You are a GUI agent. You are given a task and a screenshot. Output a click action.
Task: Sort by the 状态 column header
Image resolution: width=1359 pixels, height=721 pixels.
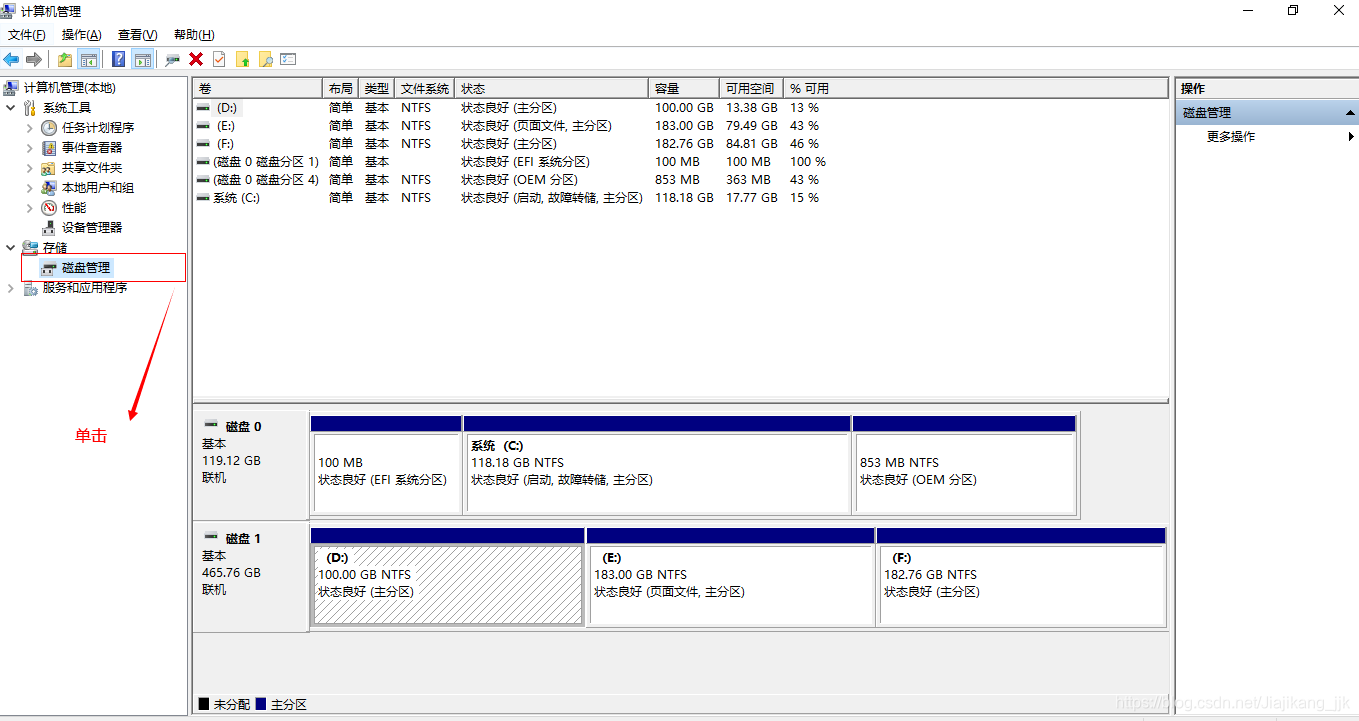552,88
